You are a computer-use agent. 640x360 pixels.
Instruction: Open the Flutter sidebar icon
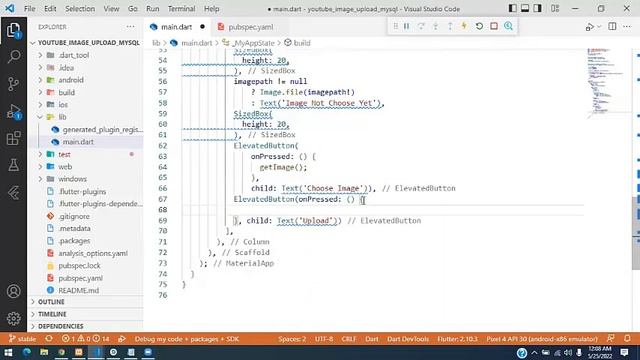[x=13, y=192]
